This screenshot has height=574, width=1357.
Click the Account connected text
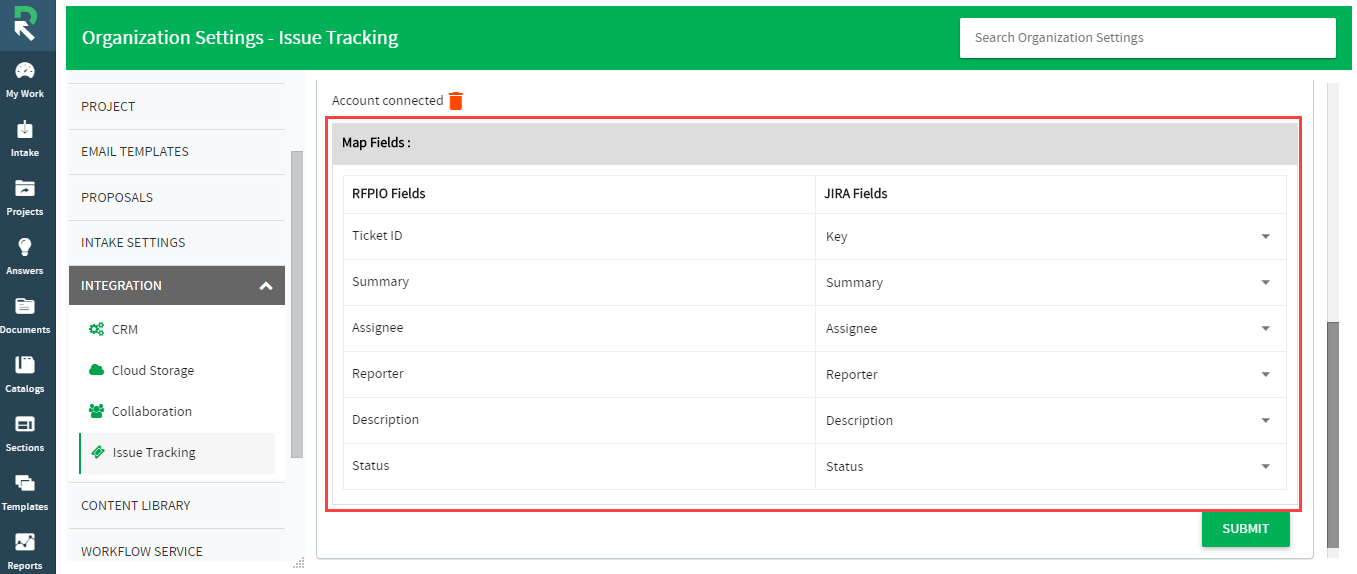click(x=387, y=101)
